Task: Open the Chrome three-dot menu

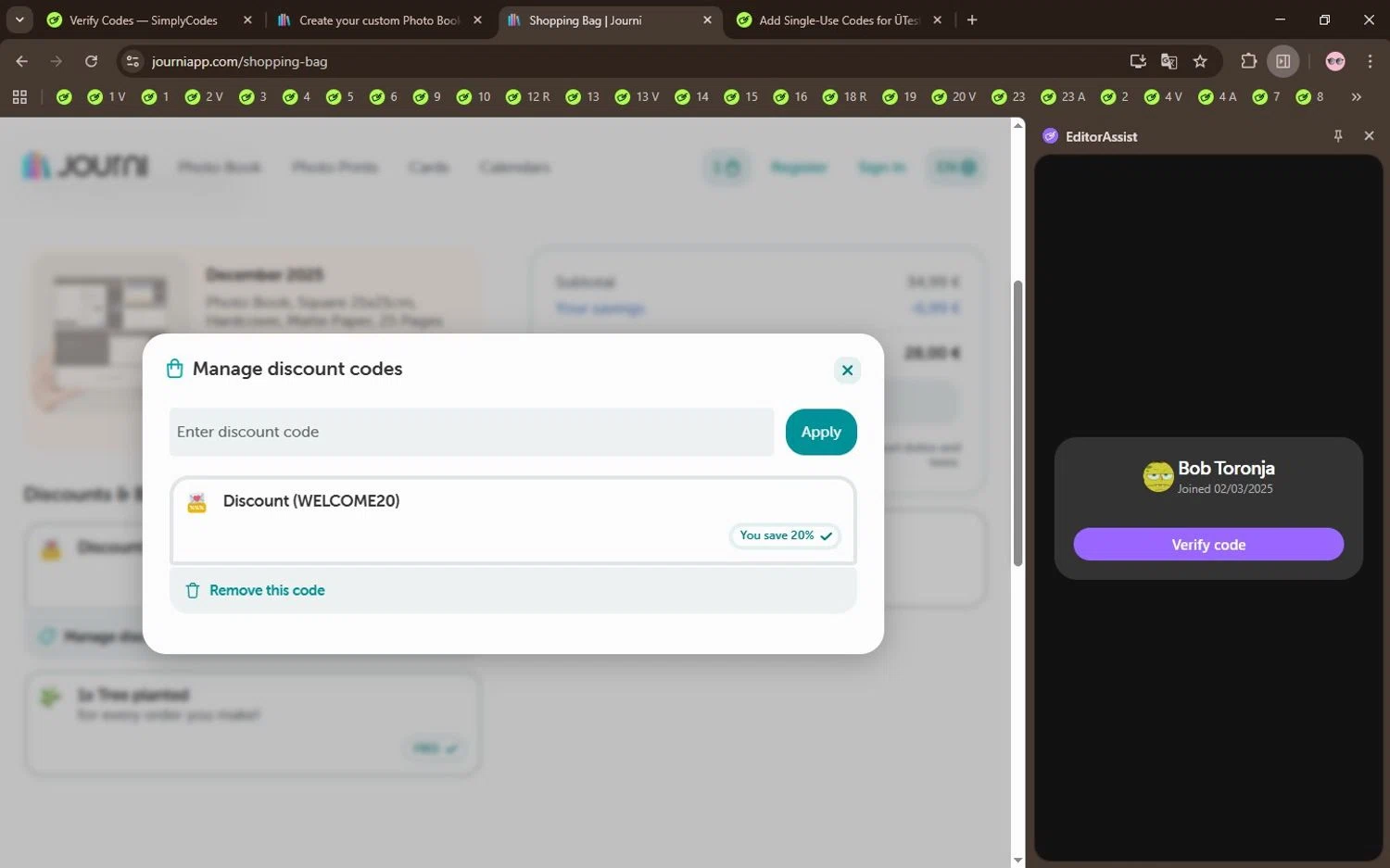Action: [1370, 61]
